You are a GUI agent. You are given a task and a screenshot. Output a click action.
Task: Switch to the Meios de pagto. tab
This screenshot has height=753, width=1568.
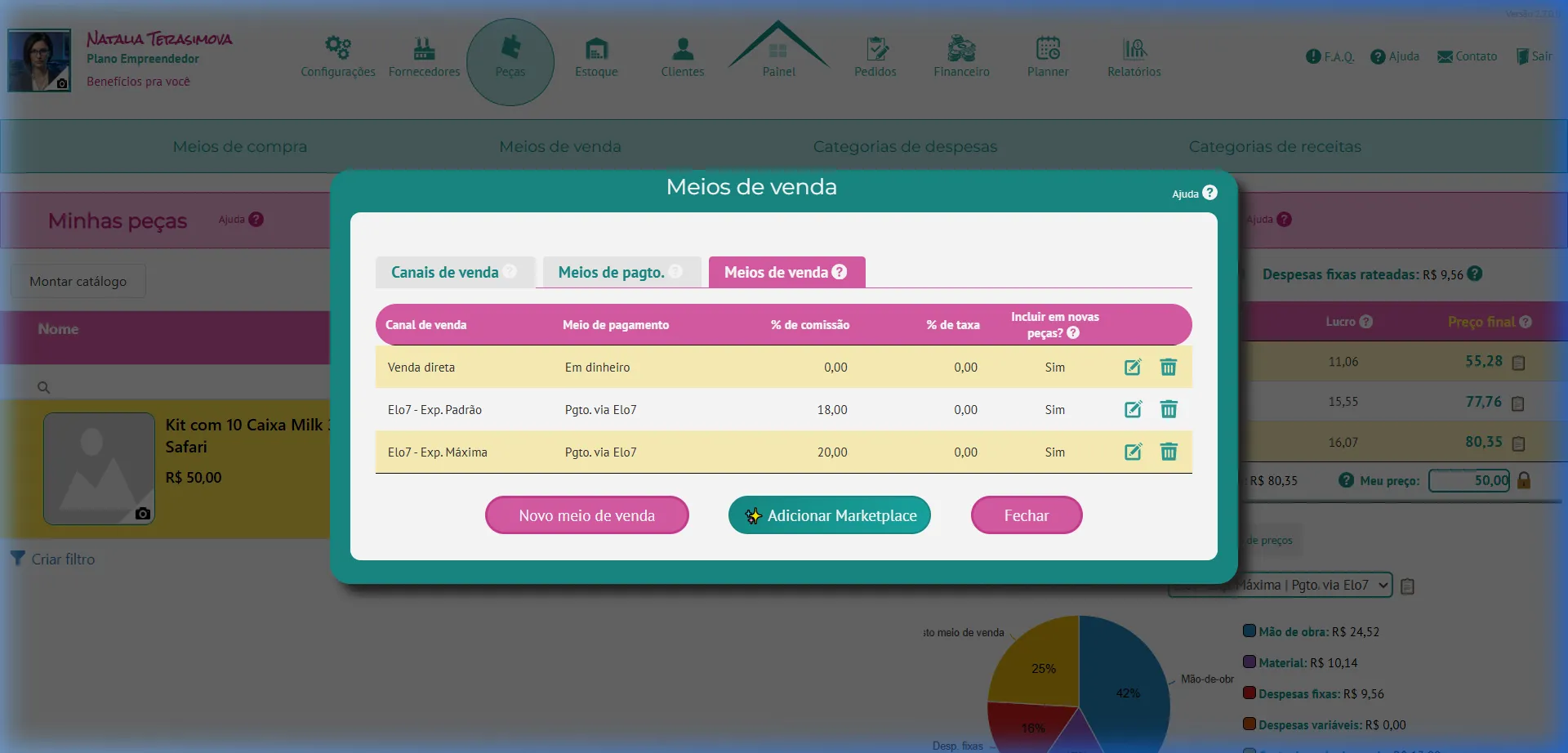[x=612, y=272]
